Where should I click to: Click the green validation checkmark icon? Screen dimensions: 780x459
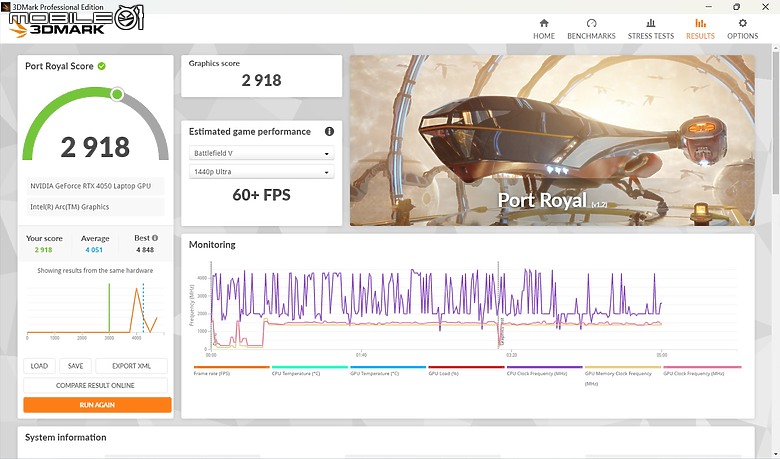click(101, 66)
